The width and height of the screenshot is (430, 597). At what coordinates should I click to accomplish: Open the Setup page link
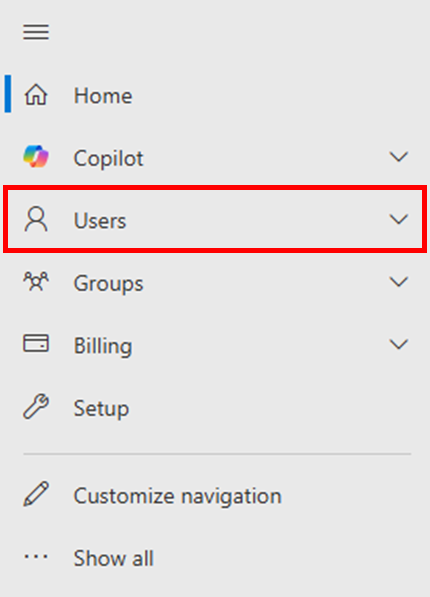tap(101, 409)
